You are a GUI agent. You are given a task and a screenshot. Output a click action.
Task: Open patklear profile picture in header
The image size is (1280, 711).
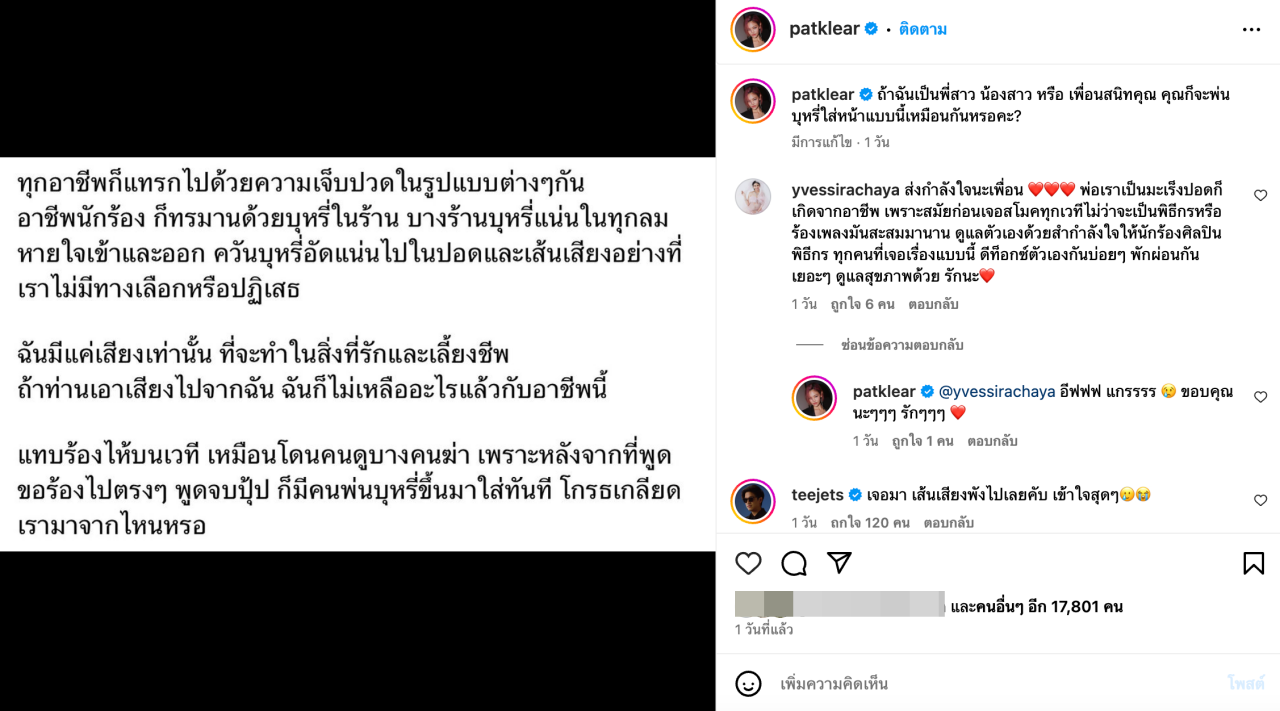753,29
